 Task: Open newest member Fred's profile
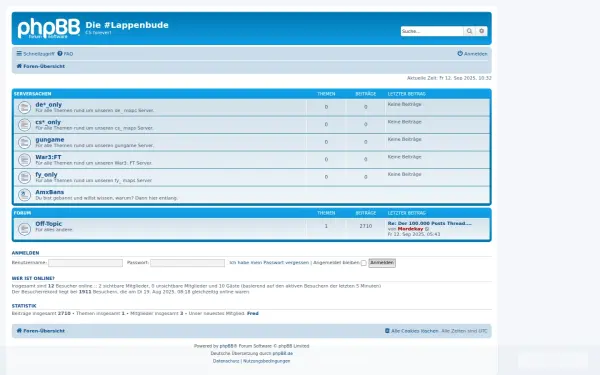253,313
